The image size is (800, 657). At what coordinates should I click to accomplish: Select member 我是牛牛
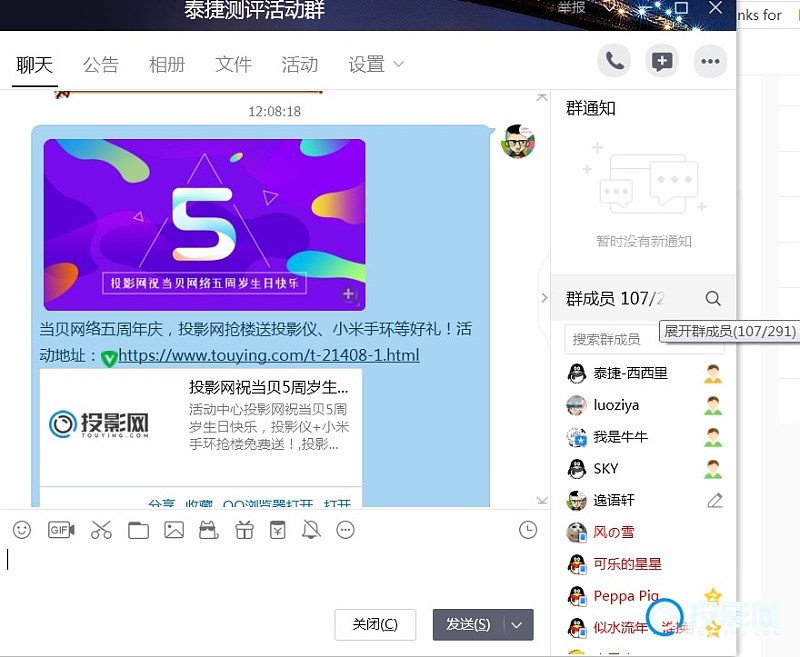(620, 437)
